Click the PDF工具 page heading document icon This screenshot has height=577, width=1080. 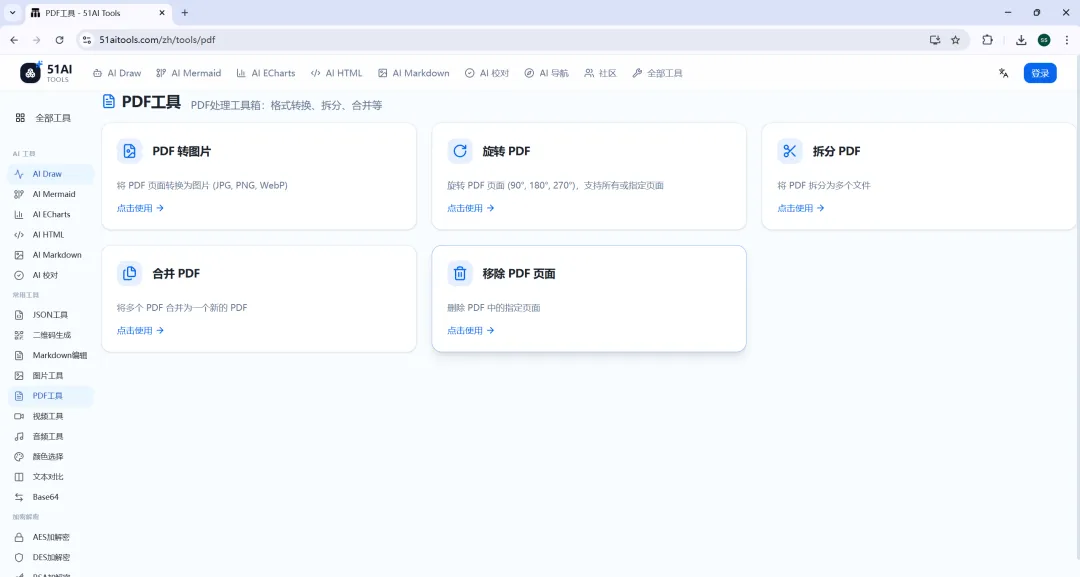pos(109,102)
